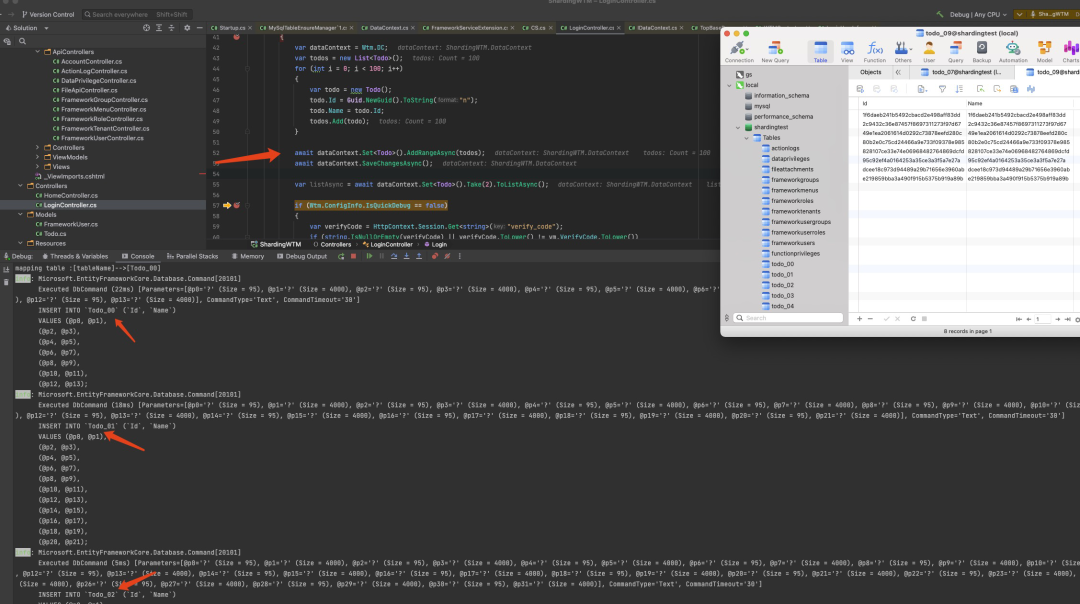This screenshot has width=1080, height=604.
Task: Expand Views folder in Solution tree
Action: pos(38,167)
